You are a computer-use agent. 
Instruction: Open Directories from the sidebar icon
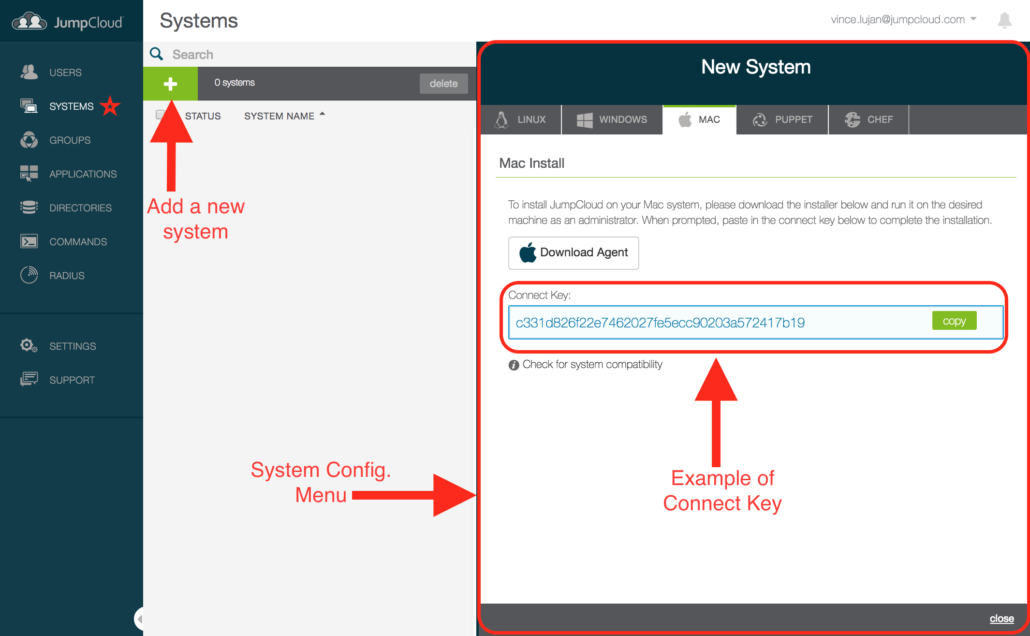pyautogui.click(x=29, y=208)
